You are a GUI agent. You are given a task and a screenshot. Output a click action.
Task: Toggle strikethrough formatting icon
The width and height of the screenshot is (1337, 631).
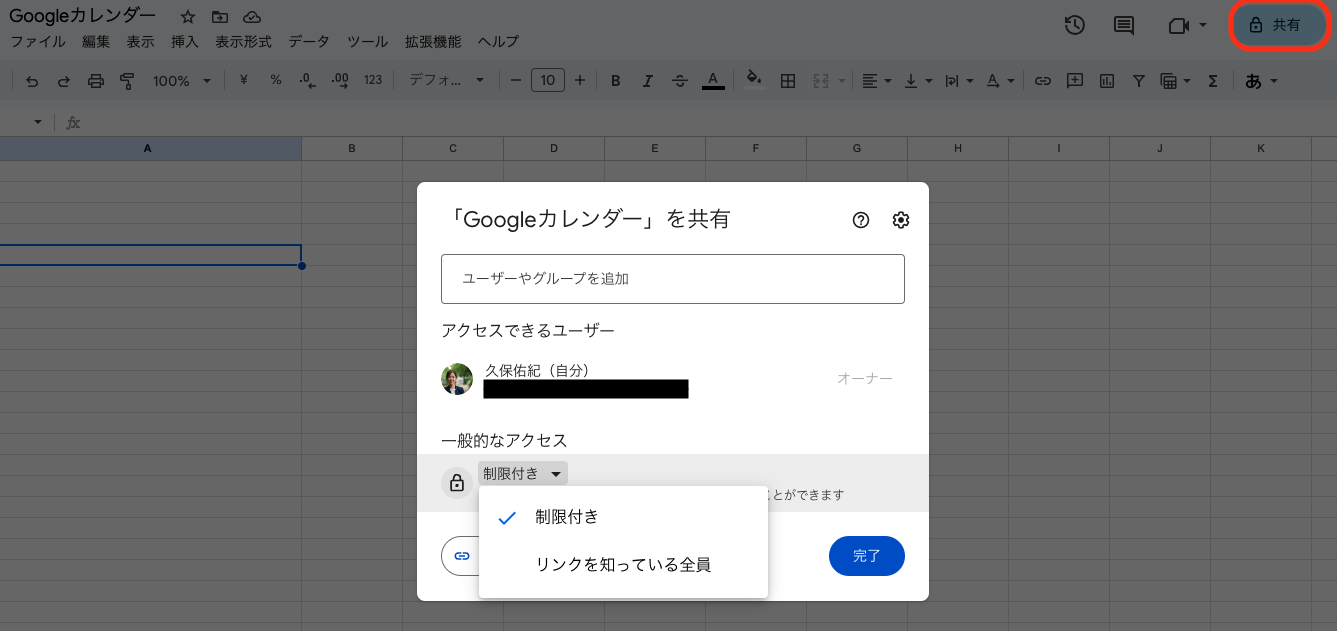(x=680, y=81)
